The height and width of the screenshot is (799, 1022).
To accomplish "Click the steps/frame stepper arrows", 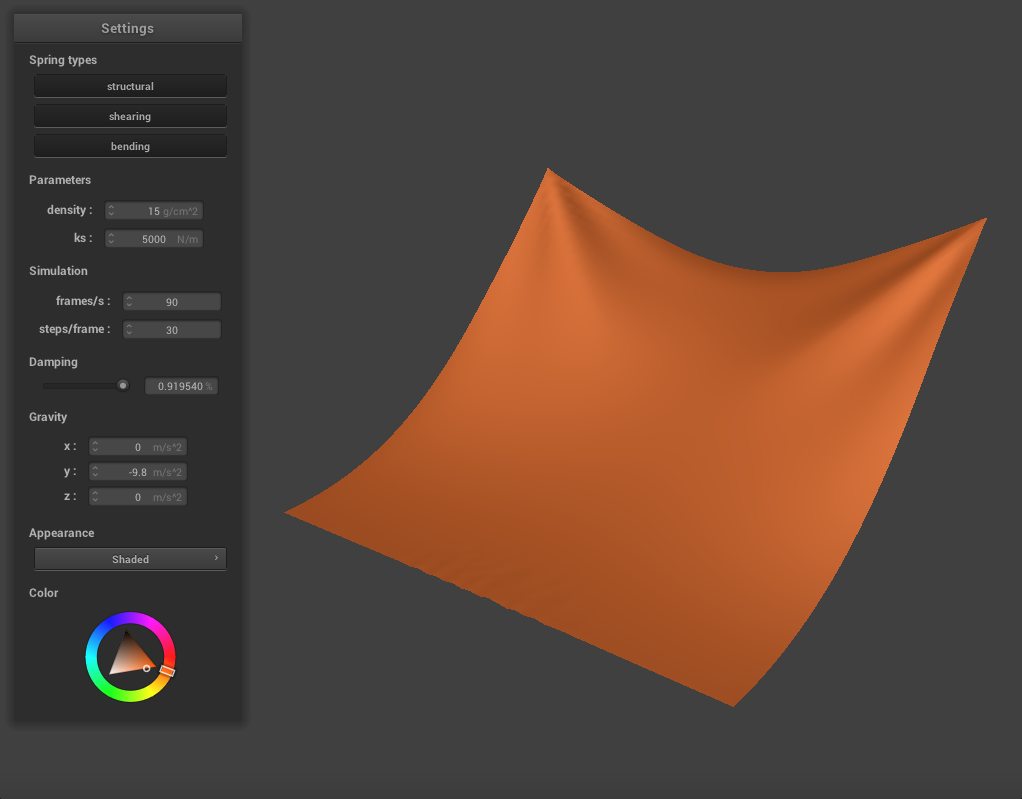I will 129,329.
